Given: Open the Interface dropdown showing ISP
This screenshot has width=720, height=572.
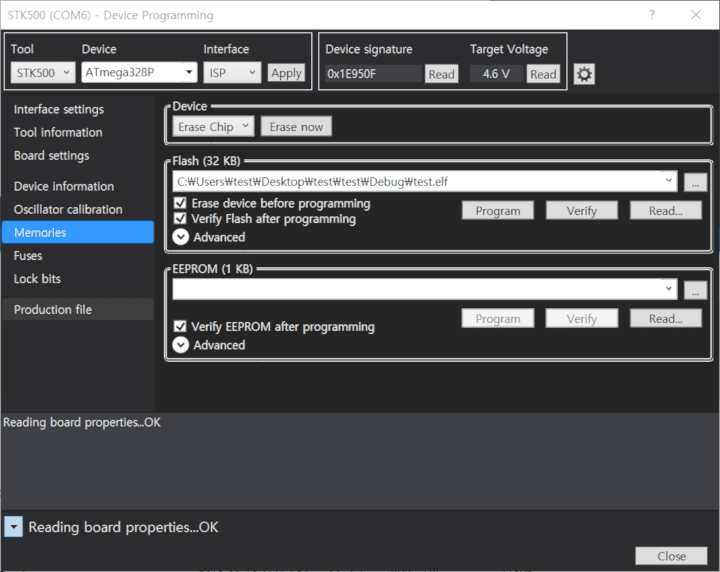Looking at the screenshot, I should (x=232, y=73).
